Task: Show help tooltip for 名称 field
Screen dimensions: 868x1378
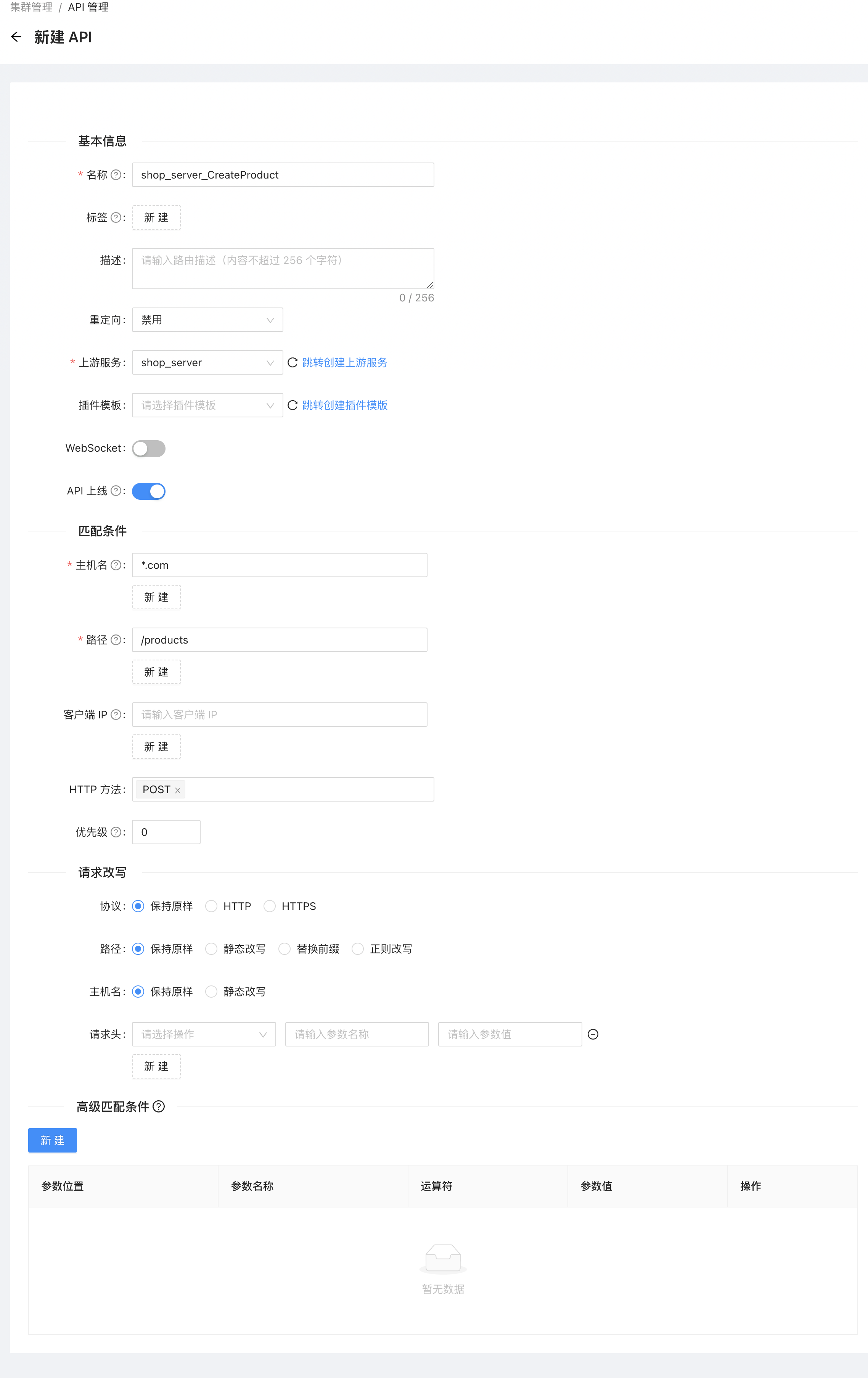Action: click(116, 175)
